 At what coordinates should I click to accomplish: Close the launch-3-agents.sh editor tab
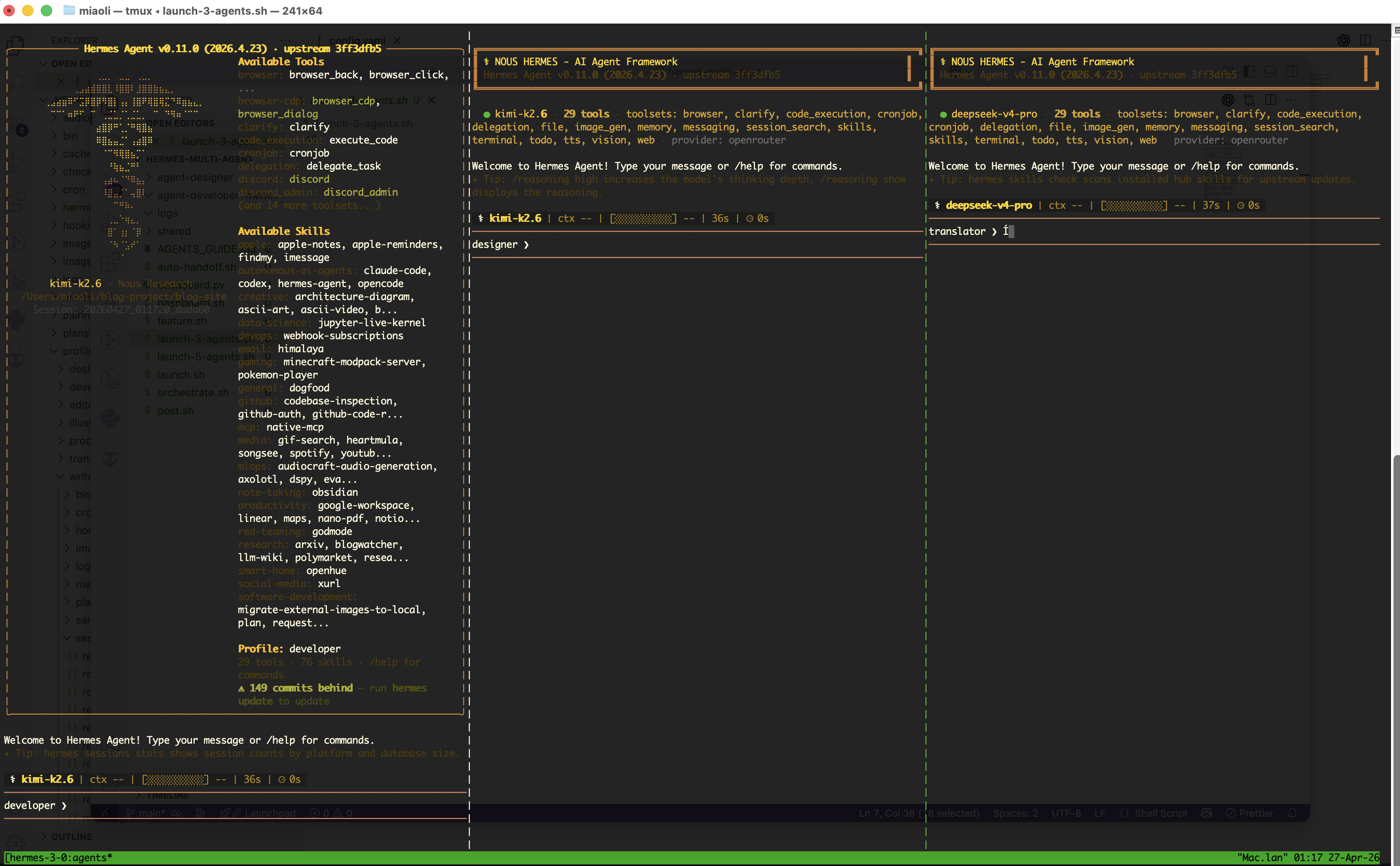pyautogui.click(x=432, y=100)
